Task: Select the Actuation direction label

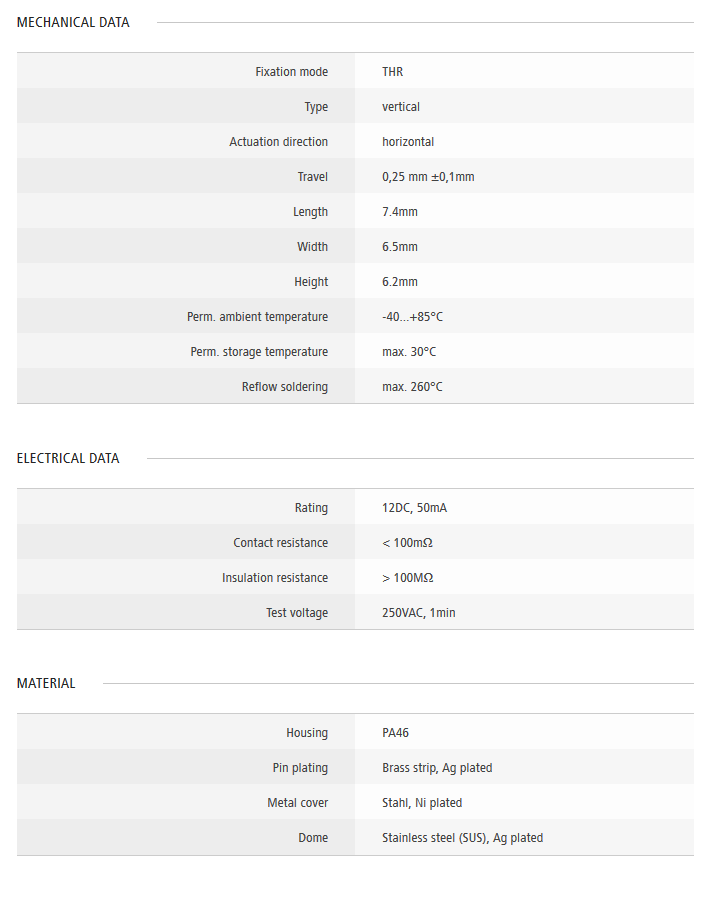Action: pyautogui.click(x=278, y=142)
